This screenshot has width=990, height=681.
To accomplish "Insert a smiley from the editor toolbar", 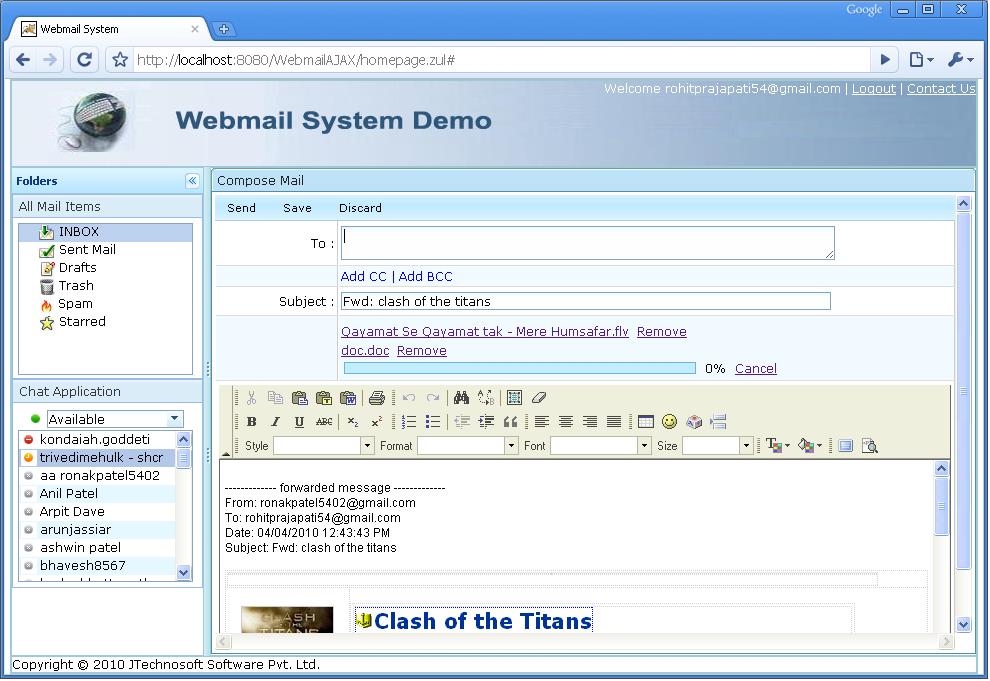I will pyautogui.click(x=668, y=421).
